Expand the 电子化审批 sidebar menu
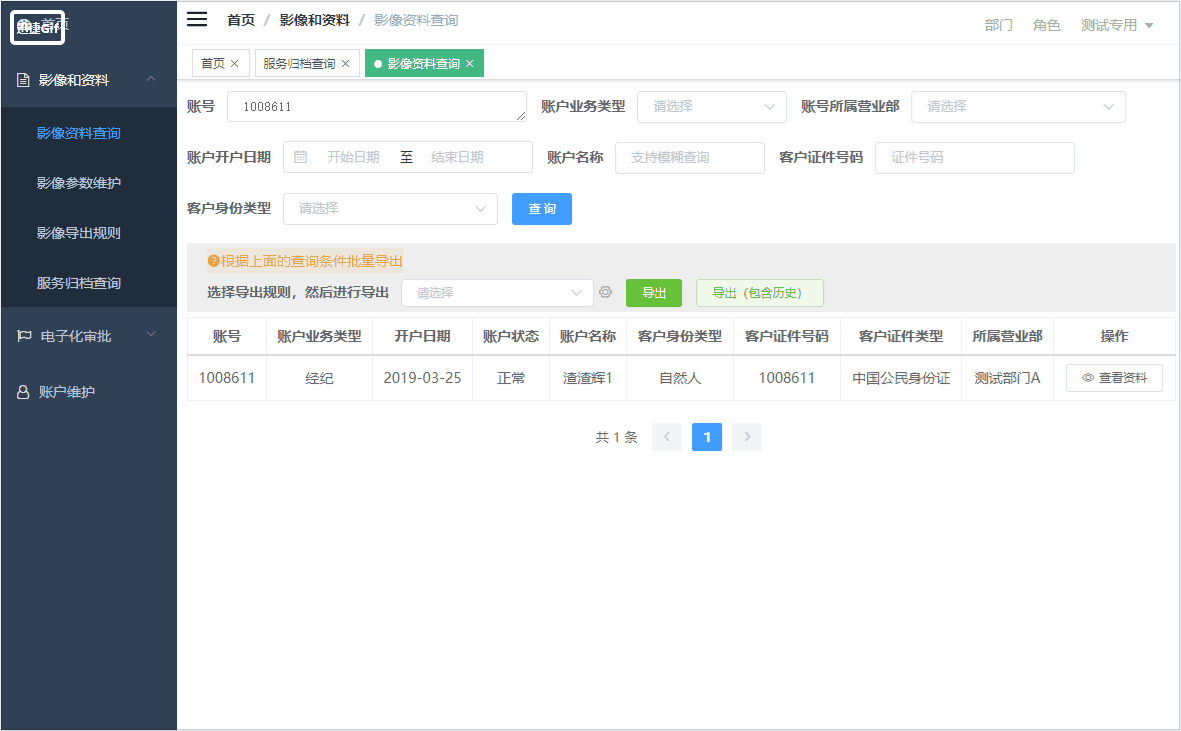 coord(89,336)
